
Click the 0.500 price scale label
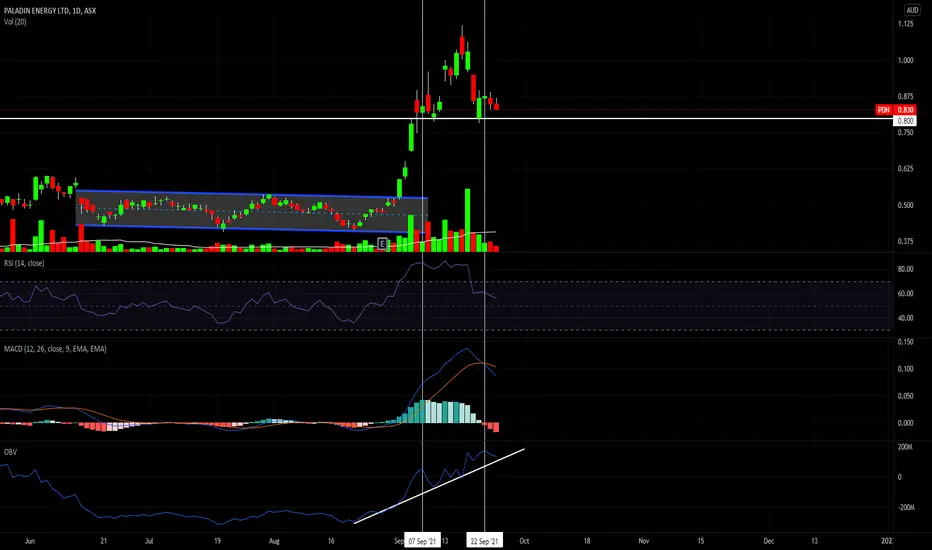[x=905, y=205]
